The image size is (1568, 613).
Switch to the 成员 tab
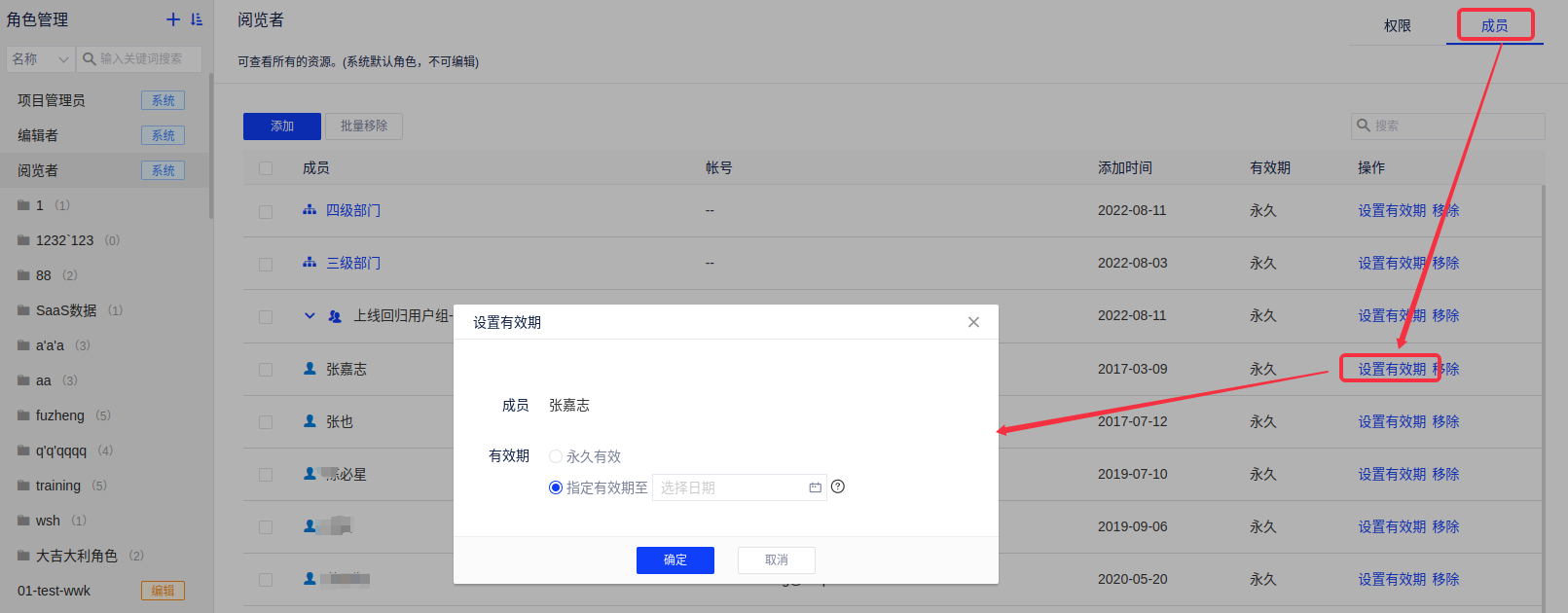(1494, 26)
